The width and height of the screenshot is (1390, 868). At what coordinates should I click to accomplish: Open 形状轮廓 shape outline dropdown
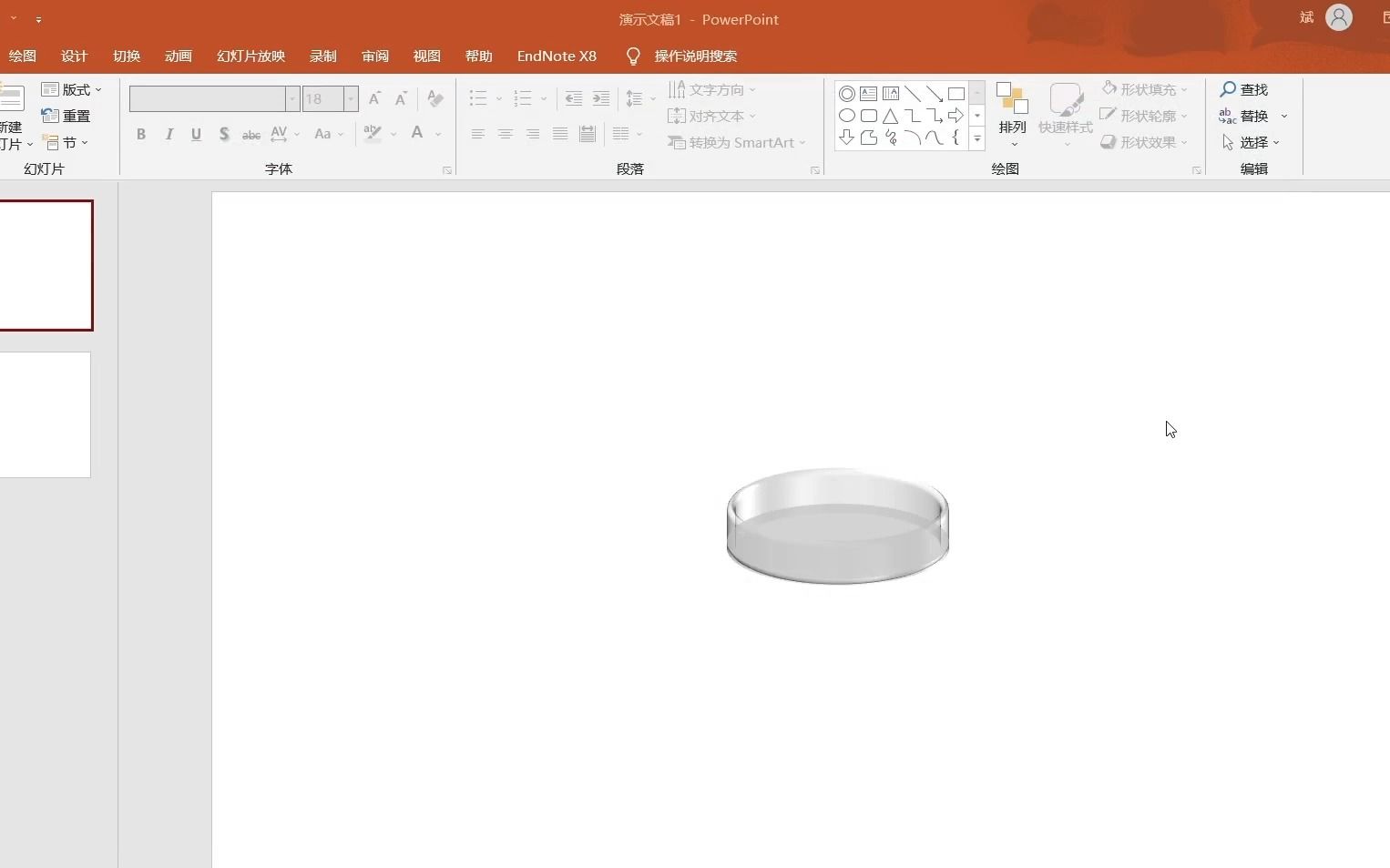pos(1144,116)
